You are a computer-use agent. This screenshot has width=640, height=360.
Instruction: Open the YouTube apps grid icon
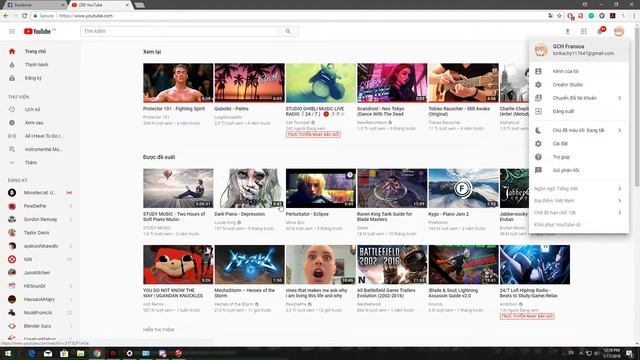point(584,31)
